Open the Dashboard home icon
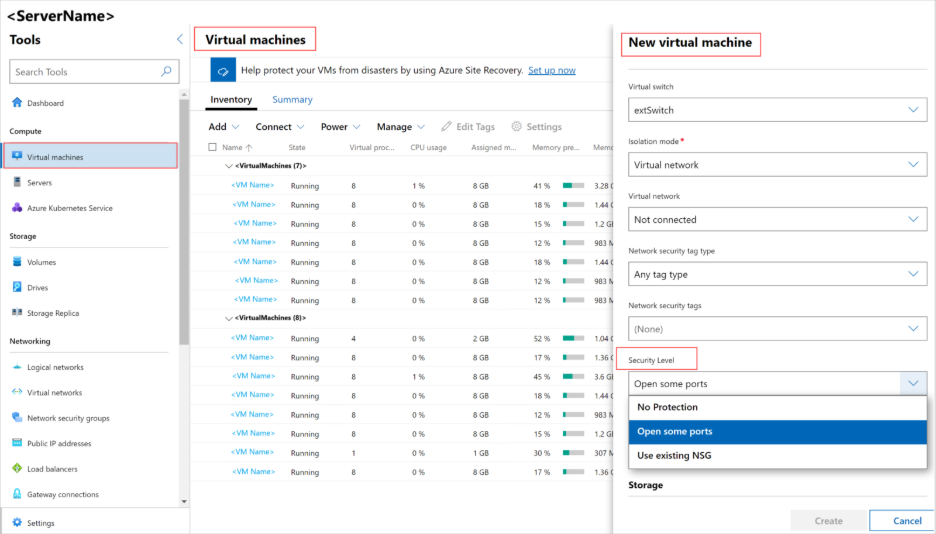The height and width of the screenshot is (534, 936). pyautogui.click(x=17, y=103)
